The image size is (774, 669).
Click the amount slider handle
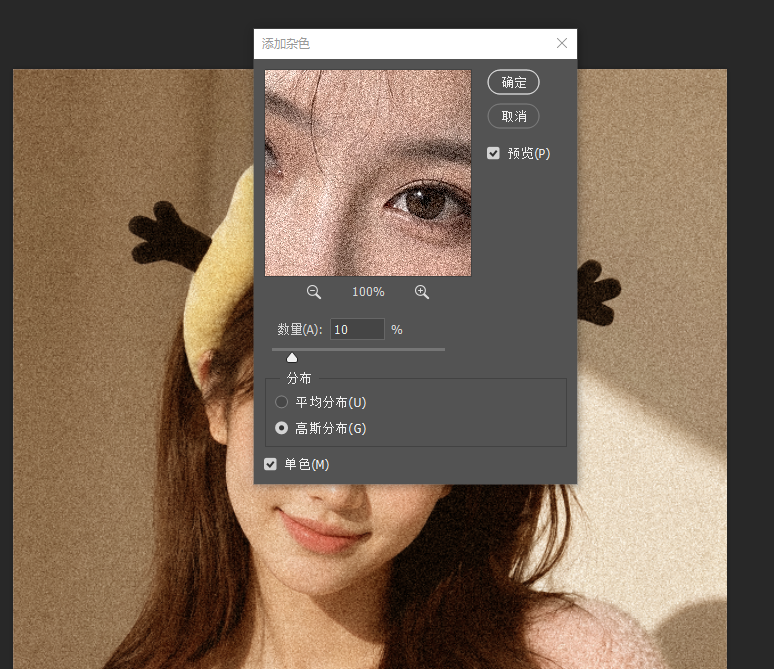[x=292, y=357]
